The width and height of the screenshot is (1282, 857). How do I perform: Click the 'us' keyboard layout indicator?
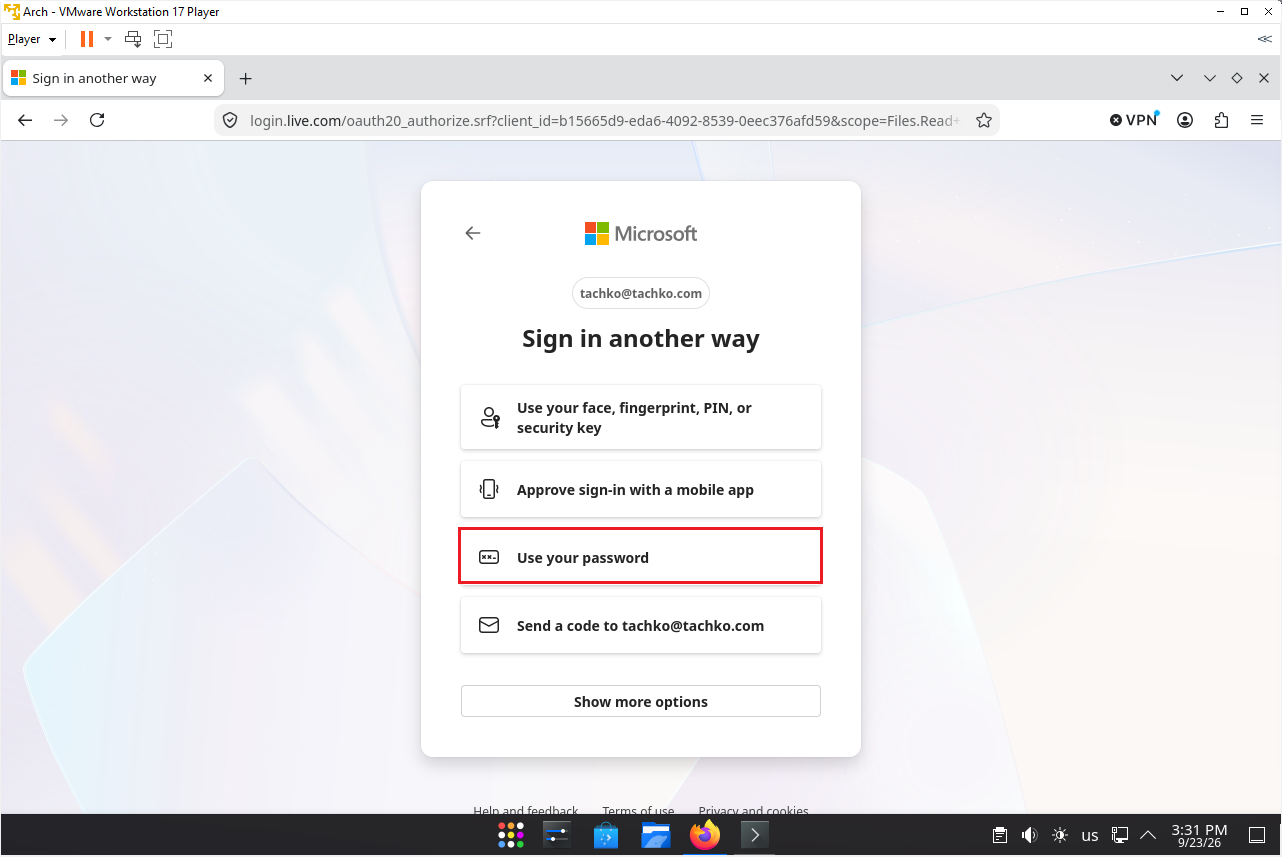click(1090, 835)
